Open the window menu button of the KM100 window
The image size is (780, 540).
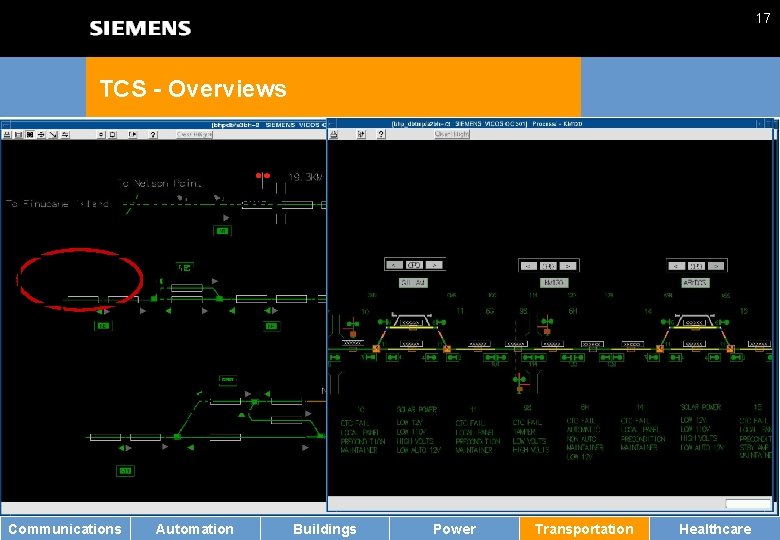(x=332, y=123)
